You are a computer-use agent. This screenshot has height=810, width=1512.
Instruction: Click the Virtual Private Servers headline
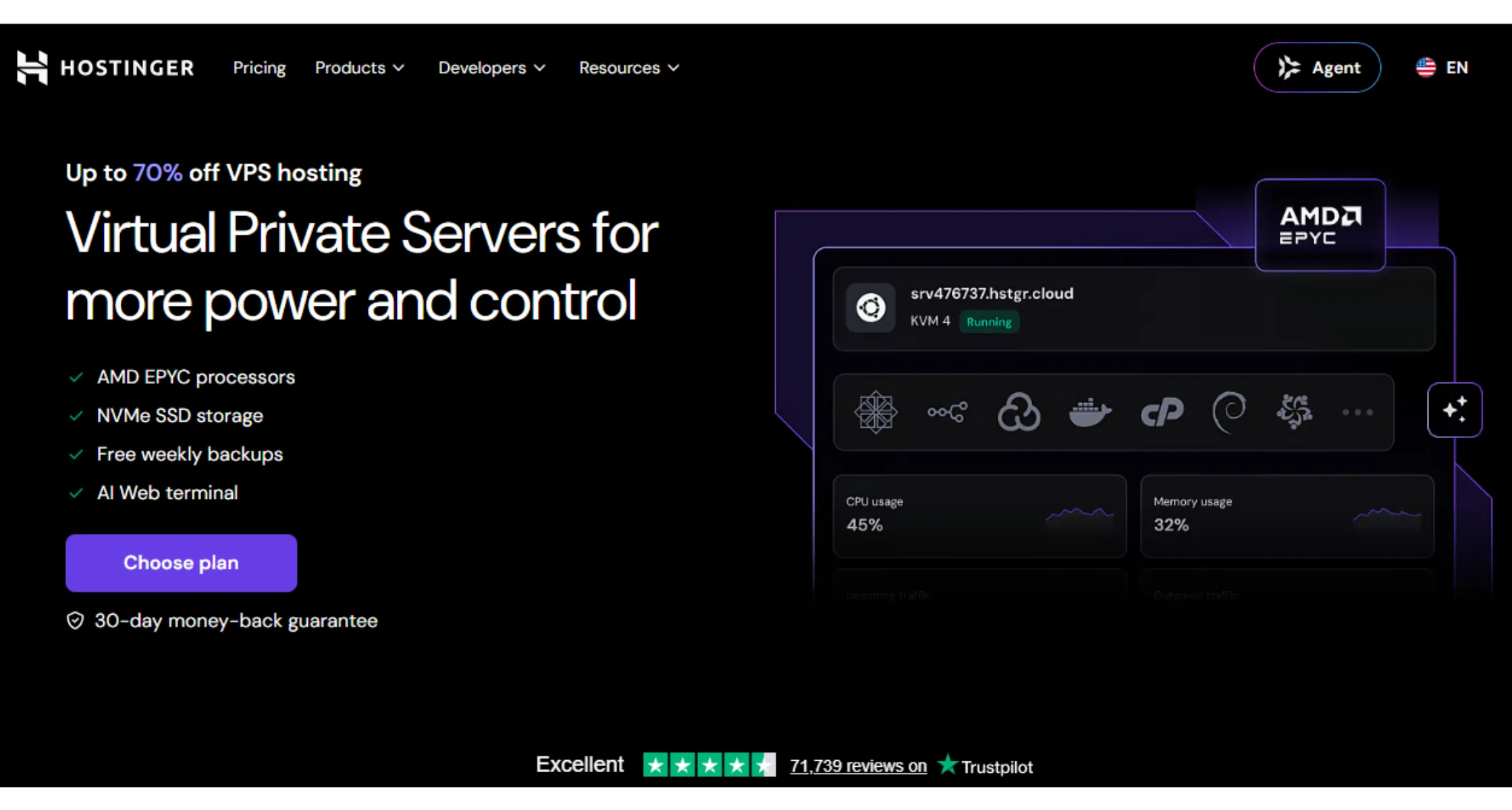point(362,267)
